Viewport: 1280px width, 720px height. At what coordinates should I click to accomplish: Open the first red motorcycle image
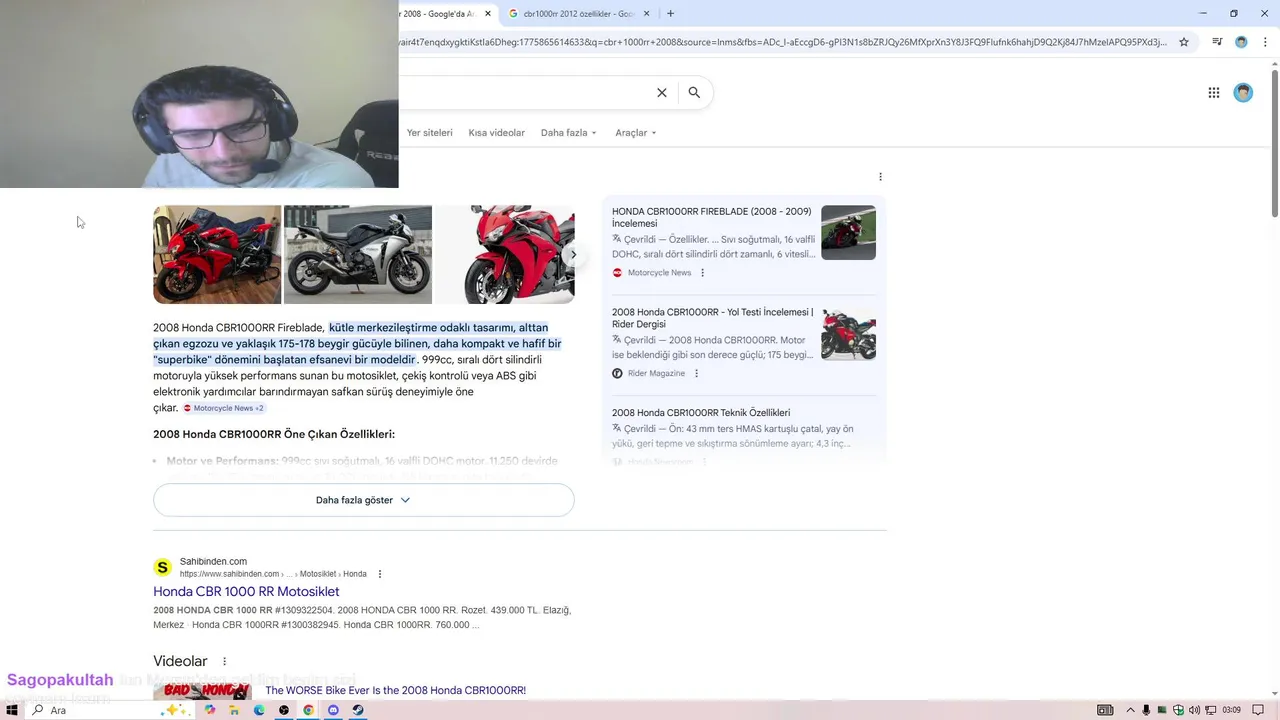tap(217, 254)
